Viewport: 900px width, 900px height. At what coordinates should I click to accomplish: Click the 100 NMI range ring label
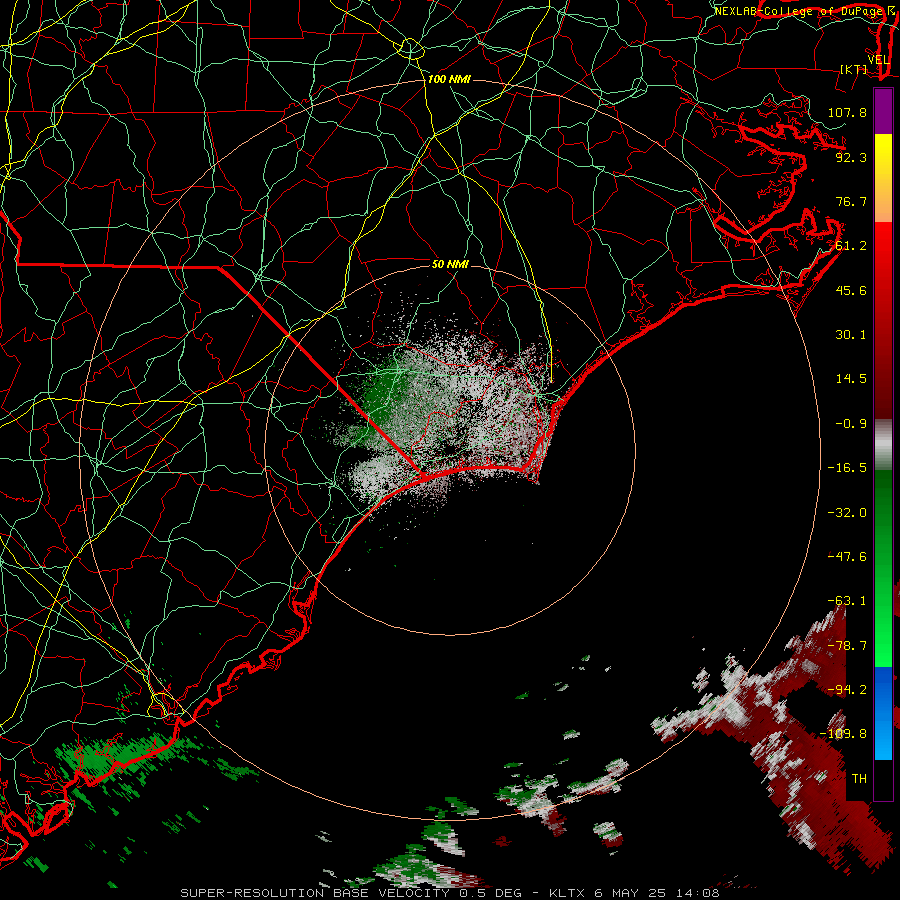449,79
